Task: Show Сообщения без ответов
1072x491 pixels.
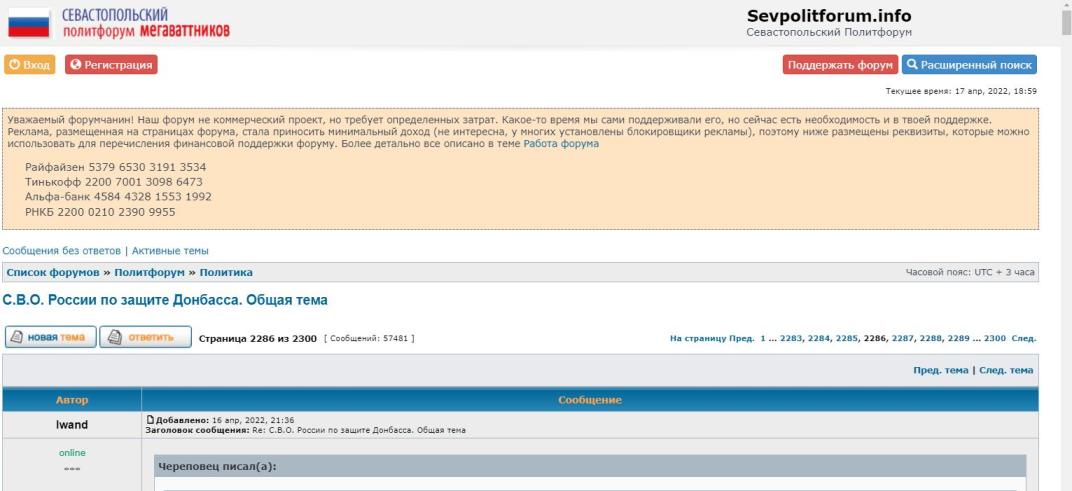Action: [61, 250]
